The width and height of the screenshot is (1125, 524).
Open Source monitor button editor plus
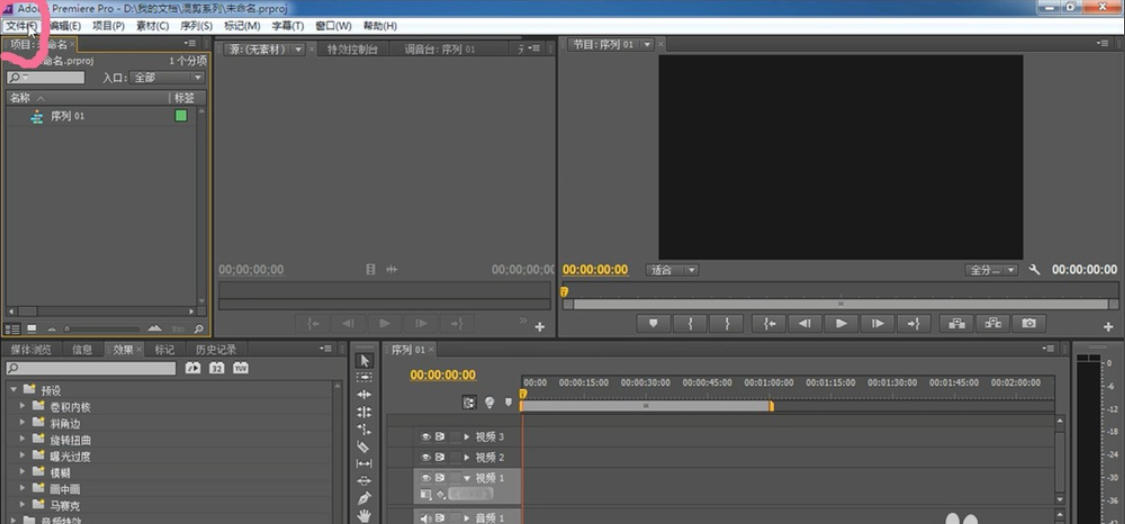(x=540, y=327)
